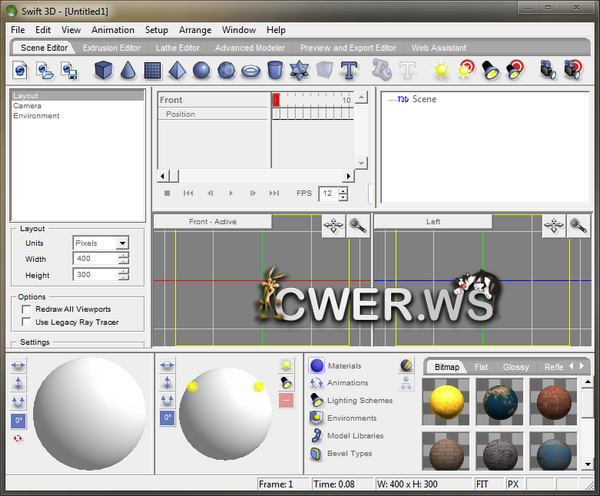The image size is (600, 496).
Task: Insert a torus primitive
Action: click(250, 70)
